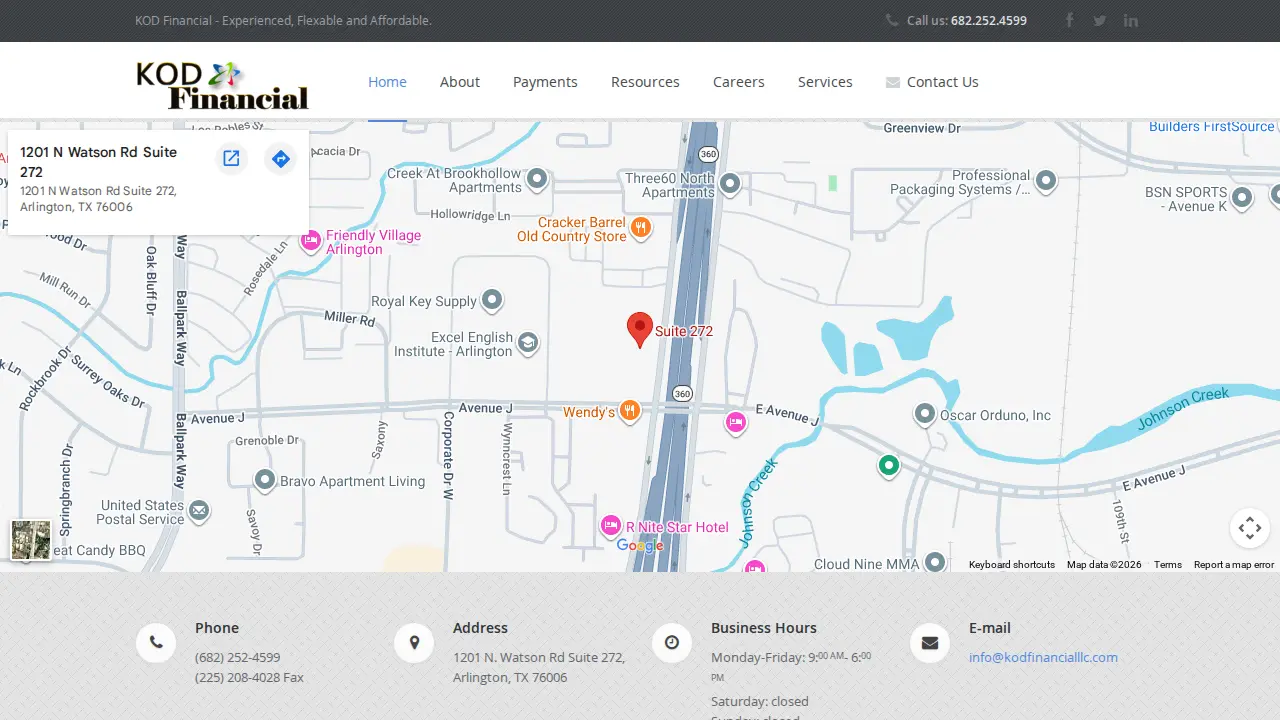This screenshot has width=1280, height=720.
Task: Open the Careers menu item
Action: 739,82
